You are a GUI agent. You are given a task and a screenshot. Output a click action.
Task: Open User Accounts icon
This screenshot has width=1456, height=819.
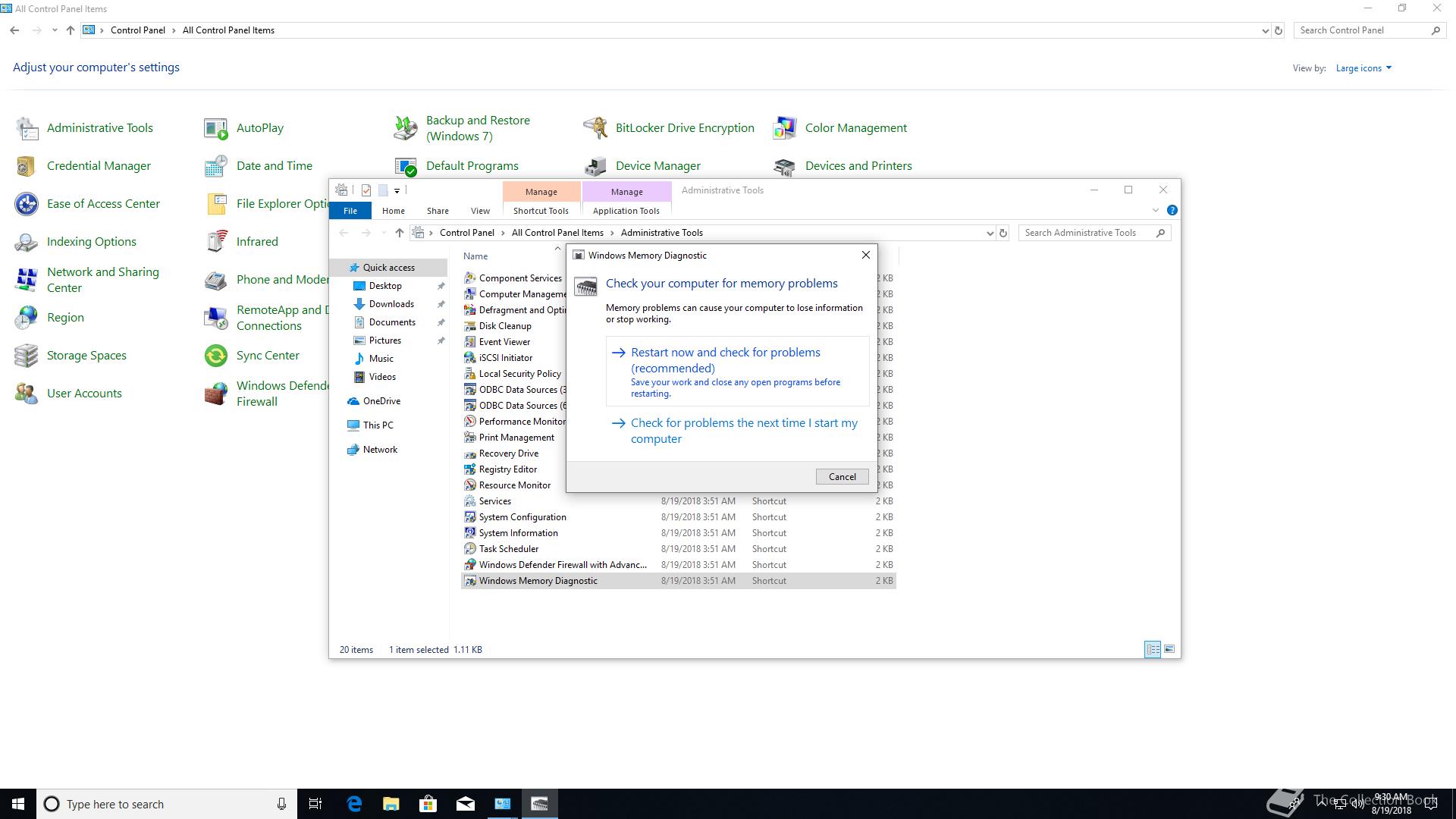point(27,394)
